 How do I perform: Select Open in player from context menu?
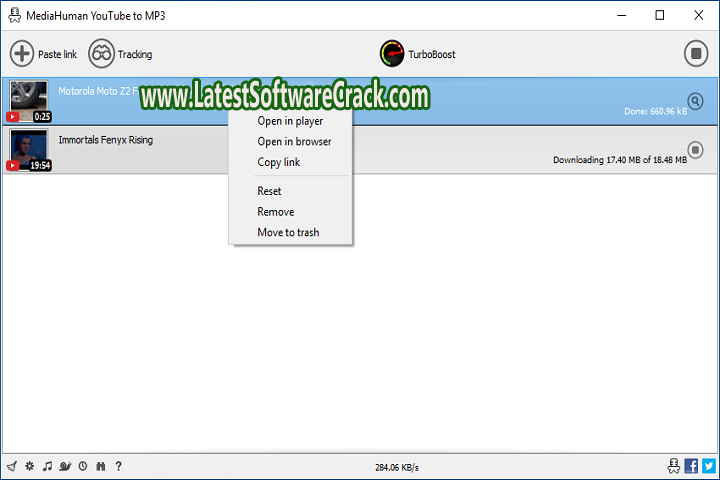click(290, 121)
